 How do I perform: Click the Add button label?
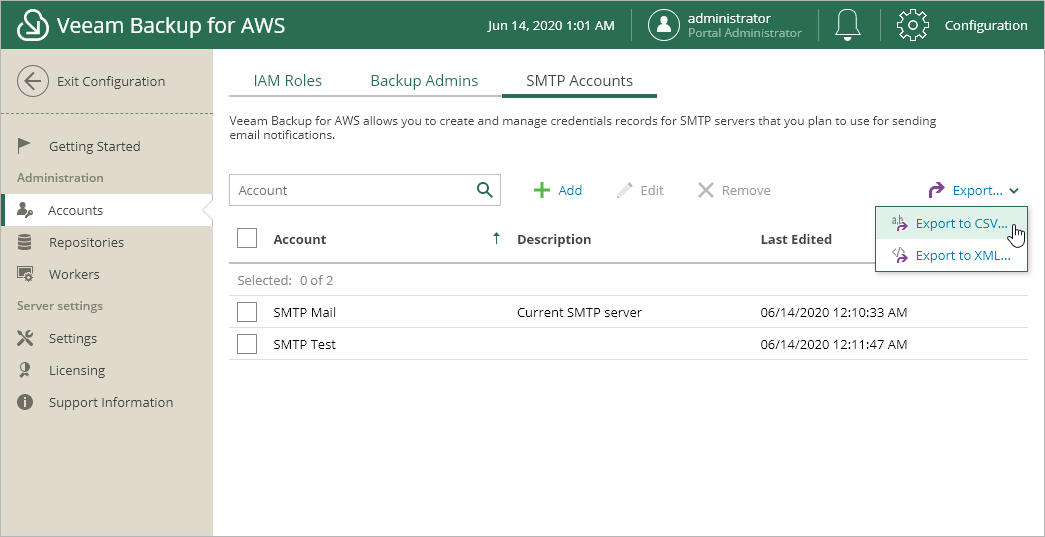570,191
